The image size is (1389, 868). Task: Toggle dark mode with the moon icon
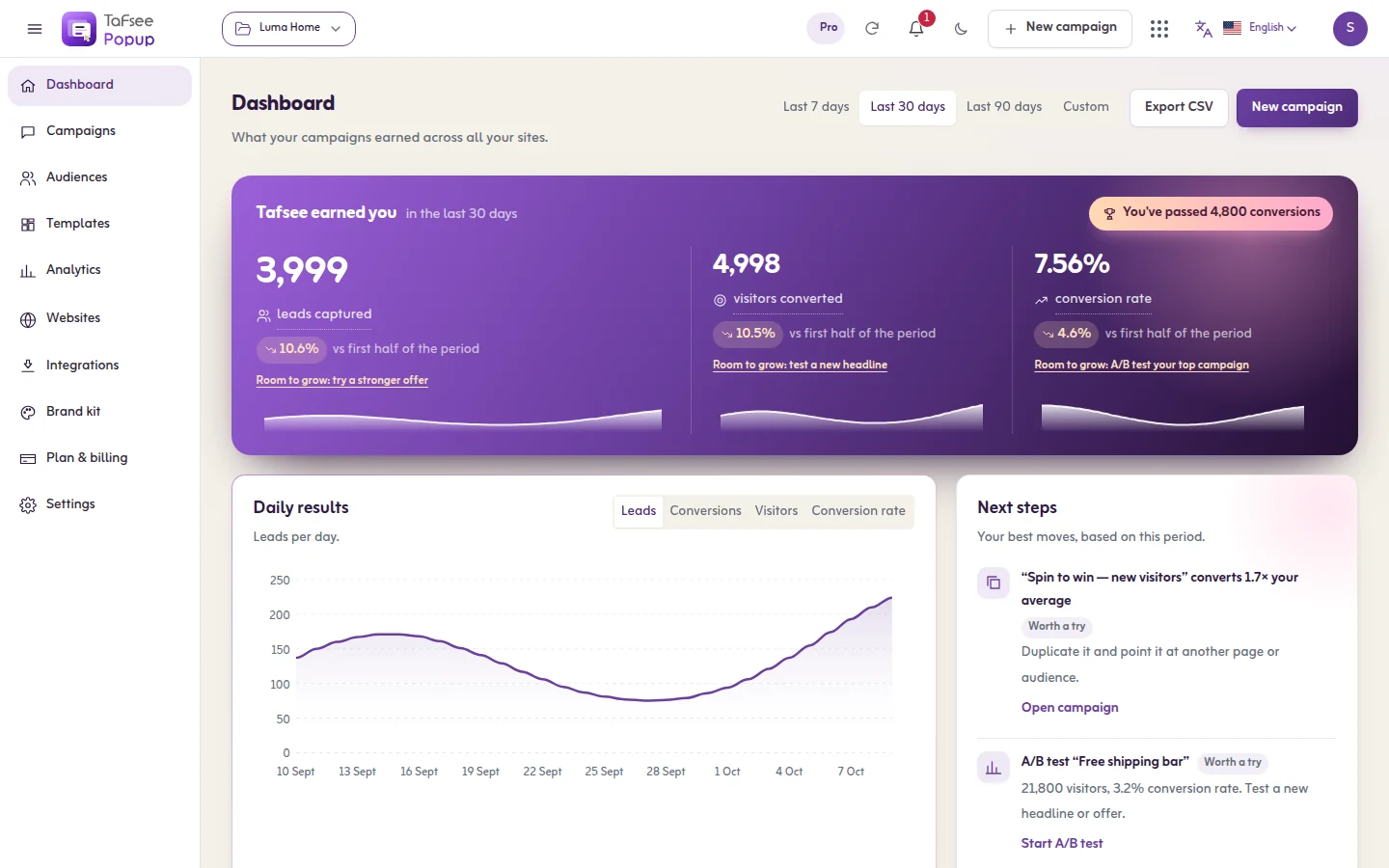pos(961,29)
